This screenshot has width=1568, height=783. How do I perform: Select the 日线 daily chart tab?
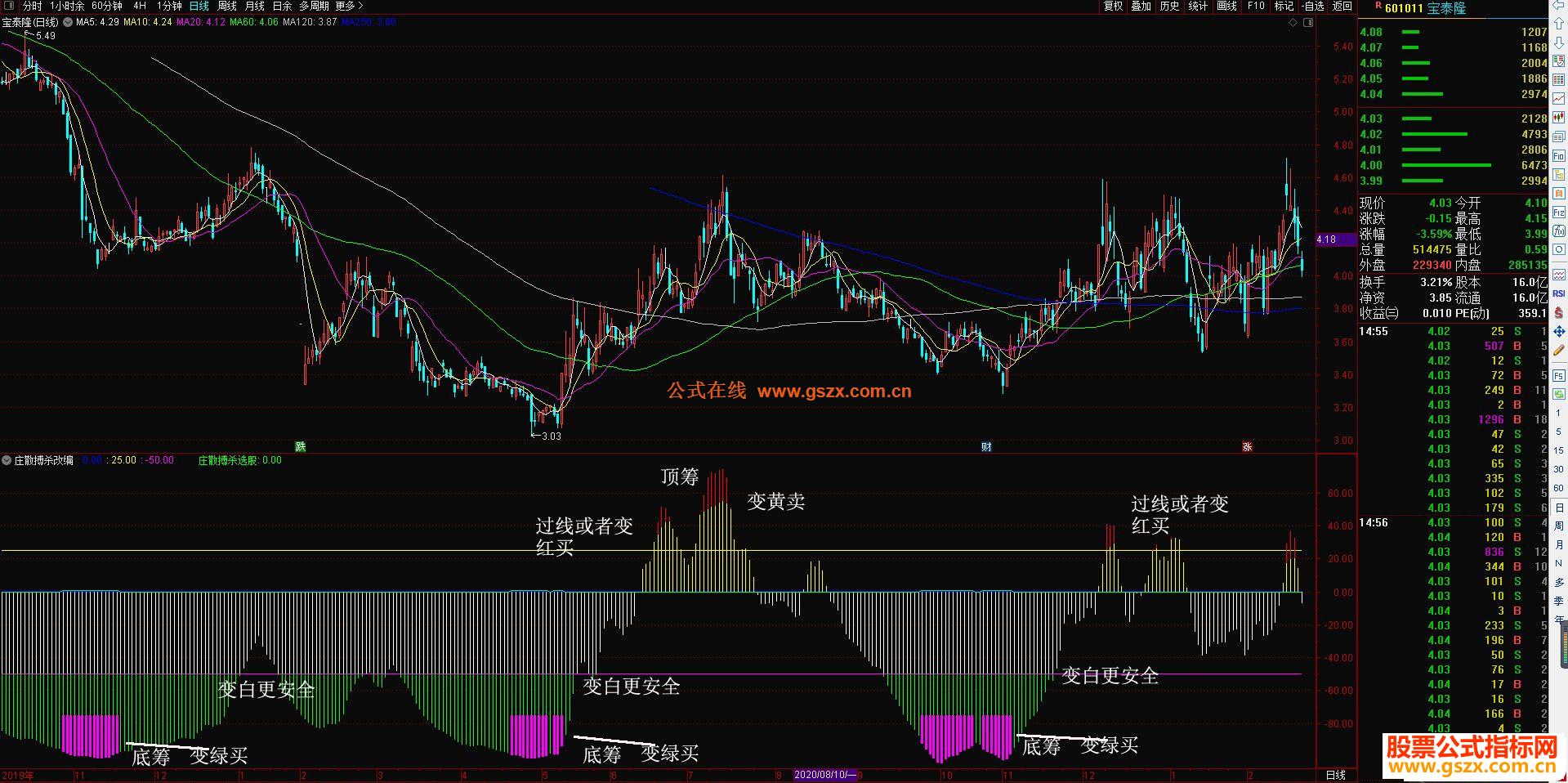[x=199, y=6]
